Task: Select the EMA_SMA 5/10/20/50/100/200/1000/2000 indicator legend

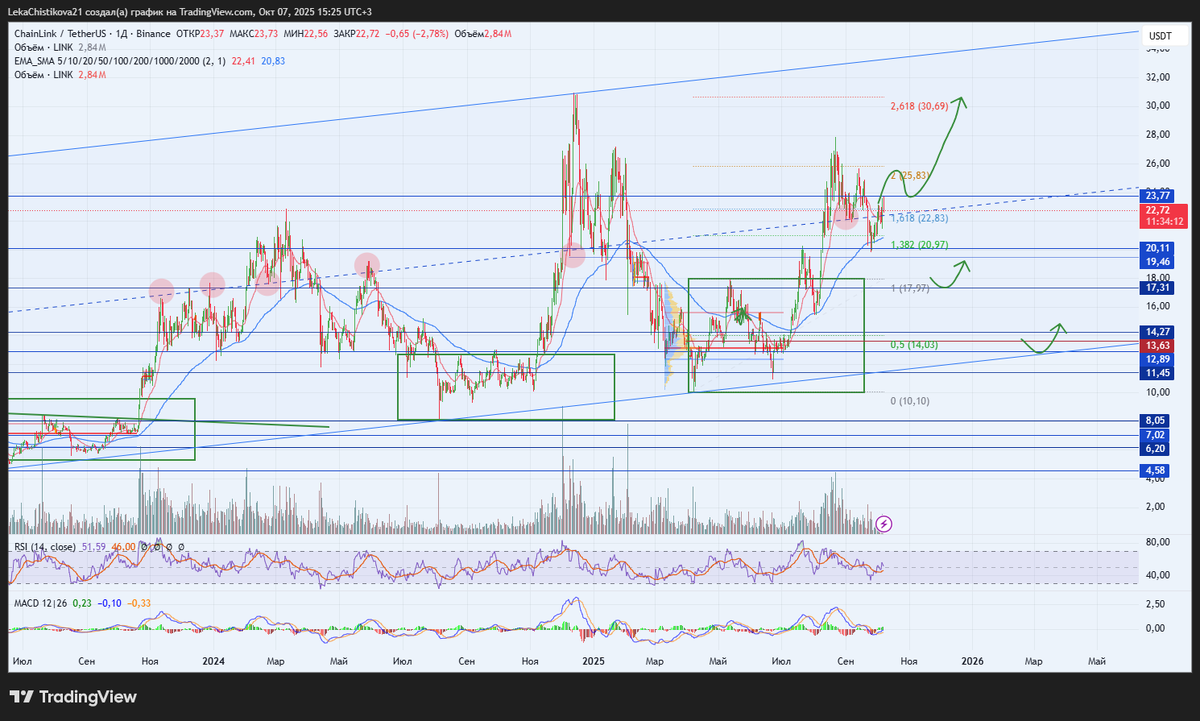Action: [x=120, y=61]
